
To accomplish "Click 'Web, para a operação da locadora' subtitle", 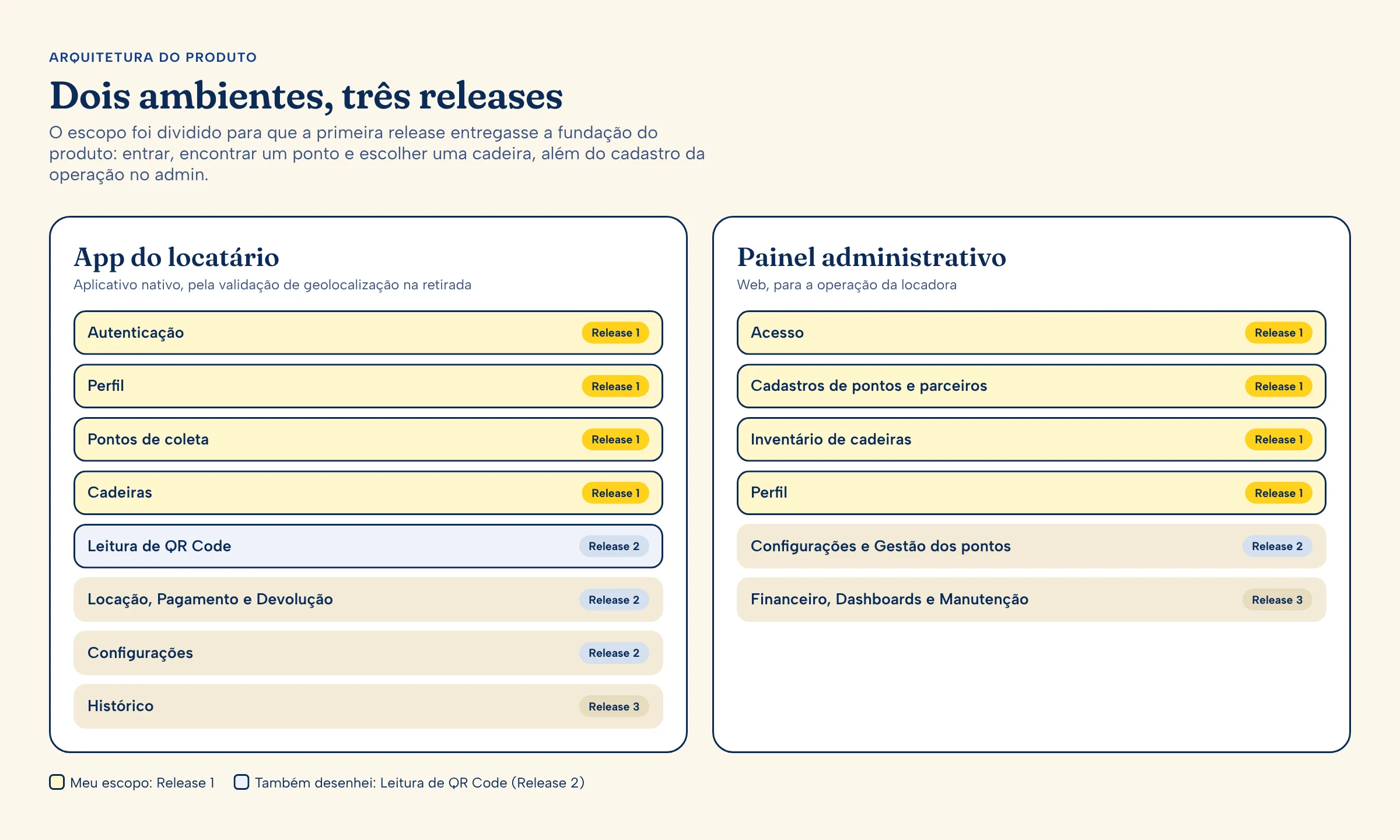I will pyautogui.click(x=846, y=285).
